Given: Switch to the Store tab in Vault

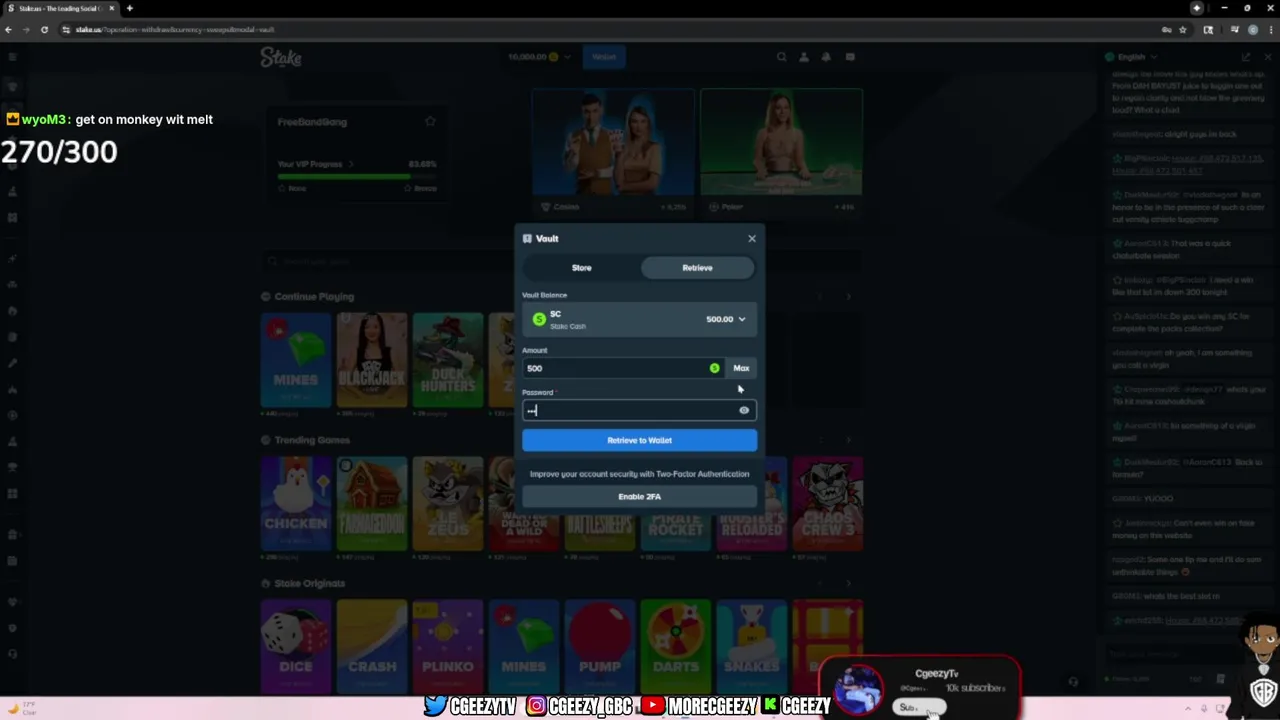Looking at the screenshot, I should coord(581,268).
